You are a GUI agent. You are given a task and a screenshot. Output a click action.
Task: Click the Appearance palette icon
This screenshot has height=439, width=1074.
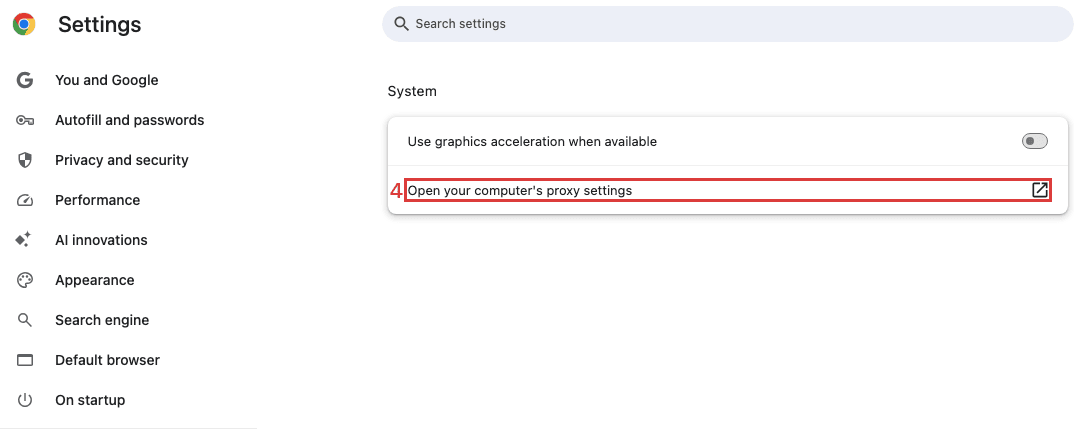point(25,280)
